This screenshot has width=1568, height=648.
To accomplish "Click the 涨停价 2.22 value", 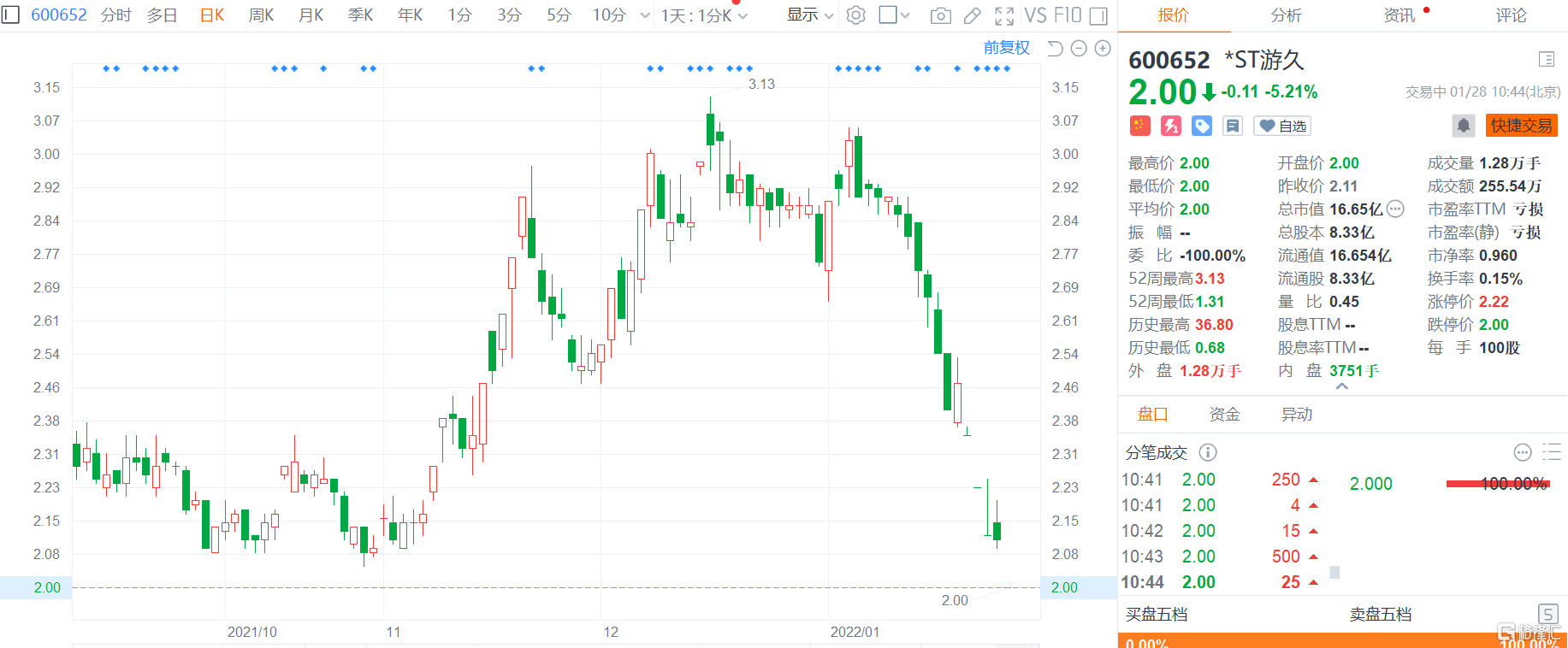I will click(1494, 302).
